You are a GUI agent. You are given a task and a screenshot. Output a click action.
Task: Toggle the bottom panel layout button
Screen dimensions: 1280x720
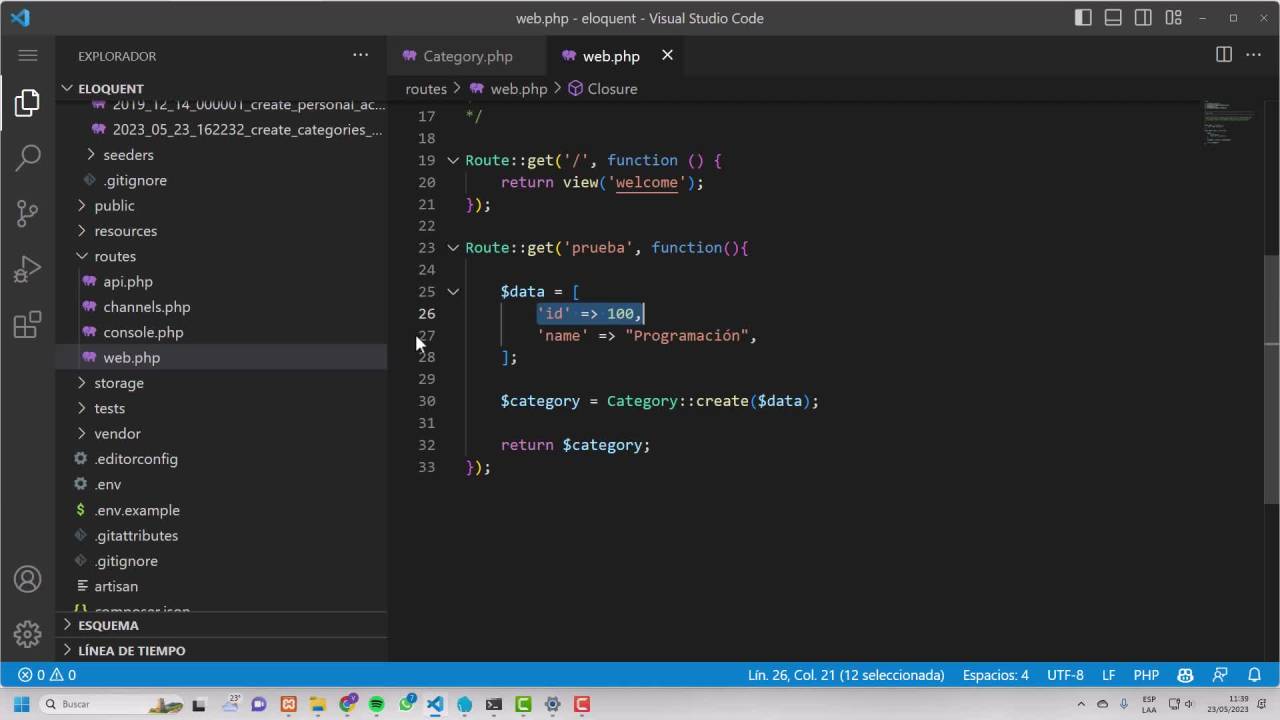pos(1113,18)
